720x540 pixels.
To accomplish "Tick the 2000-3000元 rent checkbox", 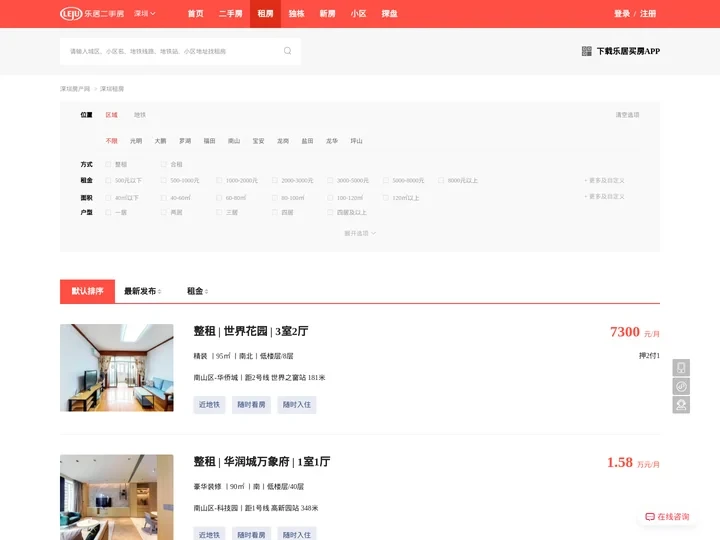I will [275, 180].
